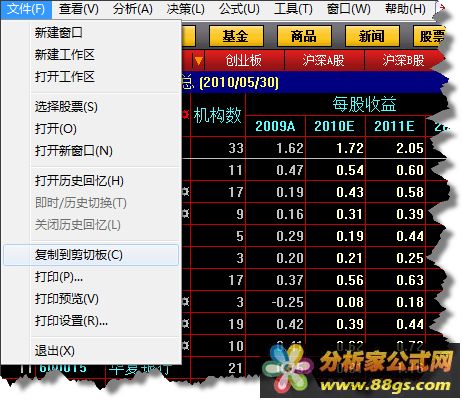This screenshot has width=462, height=400.
Task: Switch to the 创业板 tab
Action: coord(244,60)
